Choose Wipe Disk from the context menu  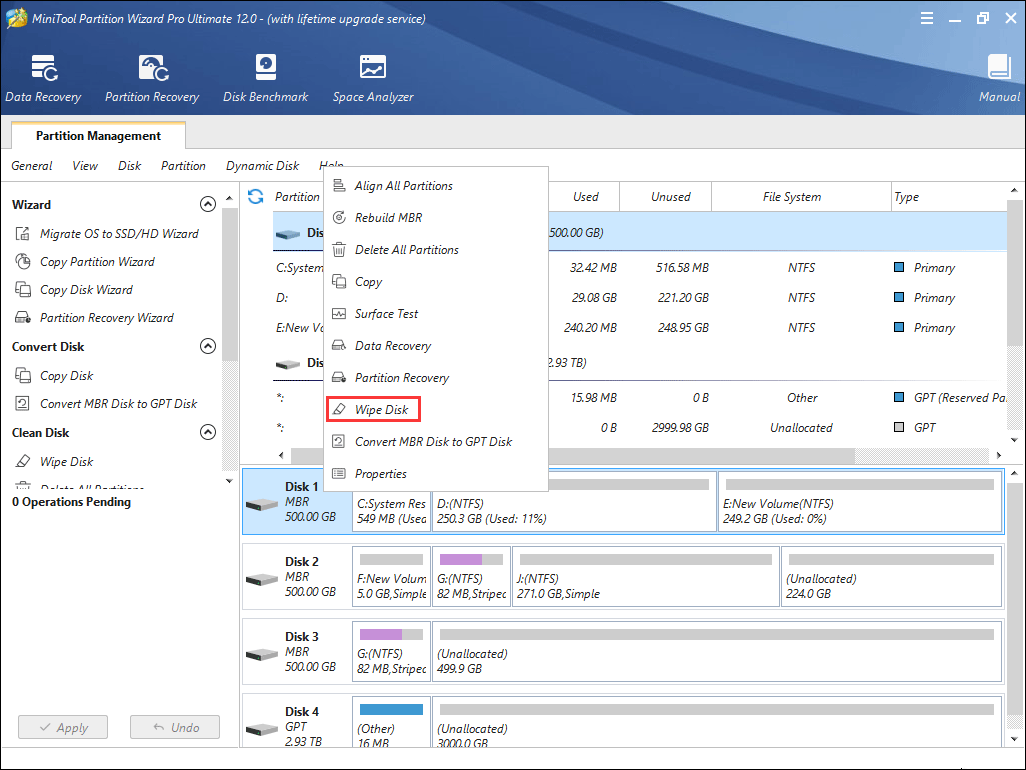coord(381,410)
